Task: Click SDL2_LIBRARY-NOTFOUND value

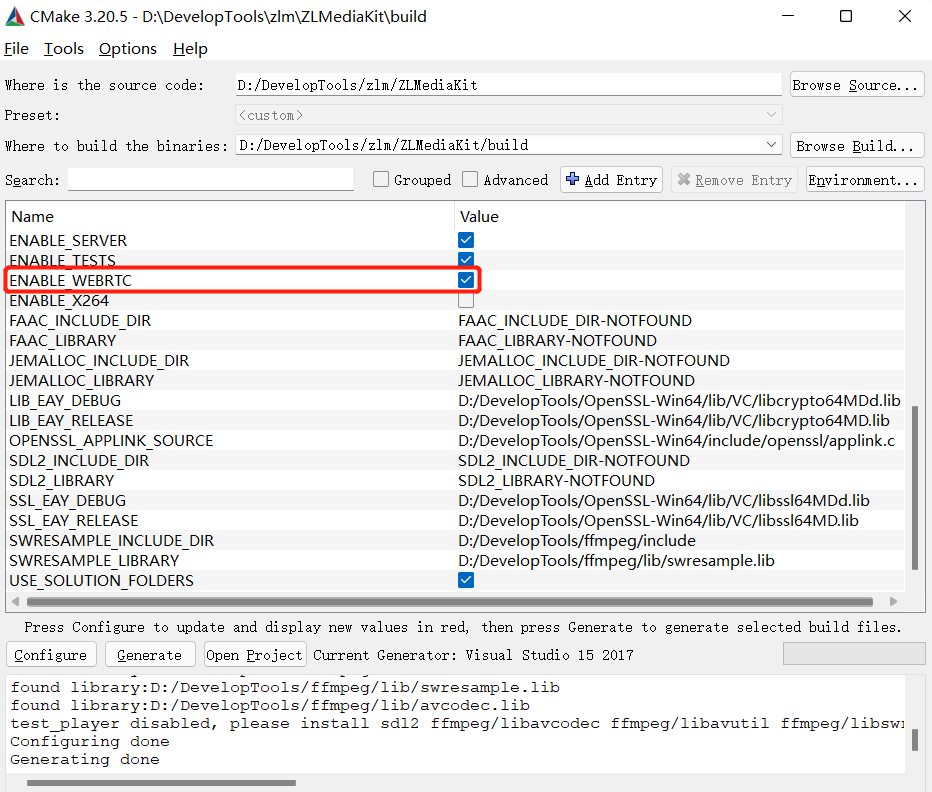Action: tap(556, 480)
